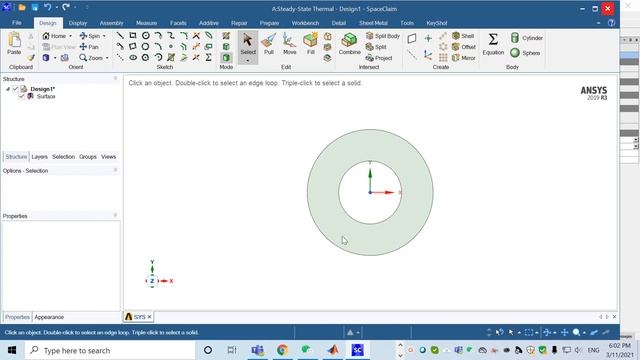The image size is (640, 360).
Task: Open the Home view dropdown arrow
Action: pos(70,36)
